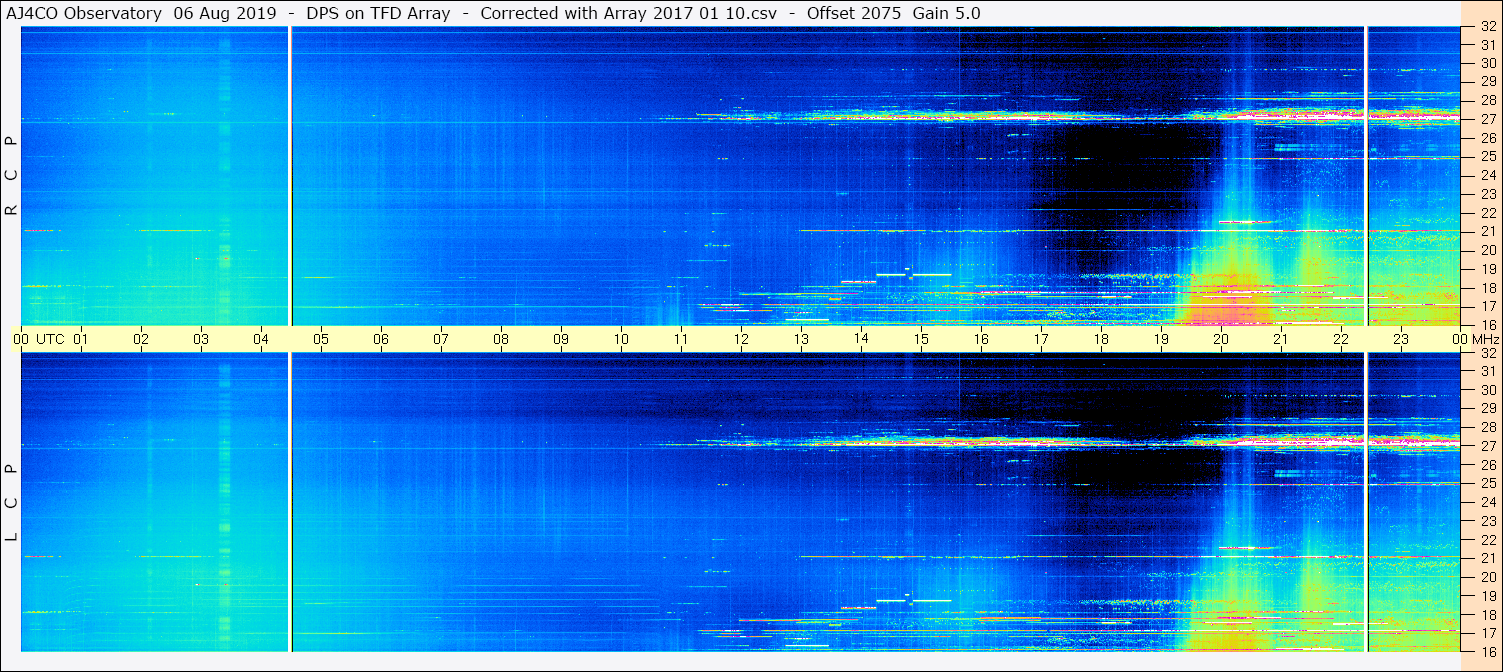
Task: Click the 14 hour mark on time axis
Action: click(x=861, y=338)
